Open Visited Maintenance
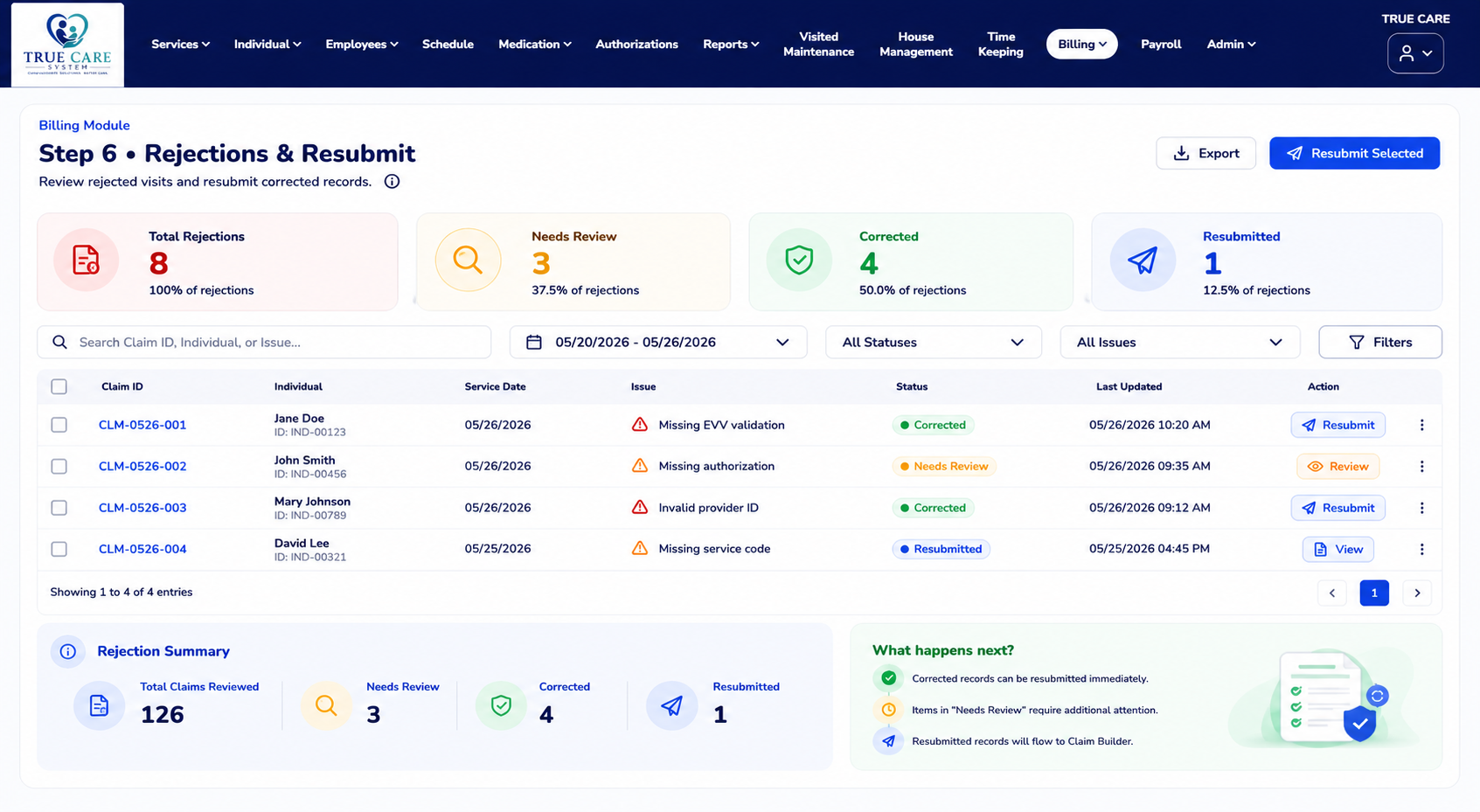The width and height of the screenshot is (1480, 812). pos(818,45)
